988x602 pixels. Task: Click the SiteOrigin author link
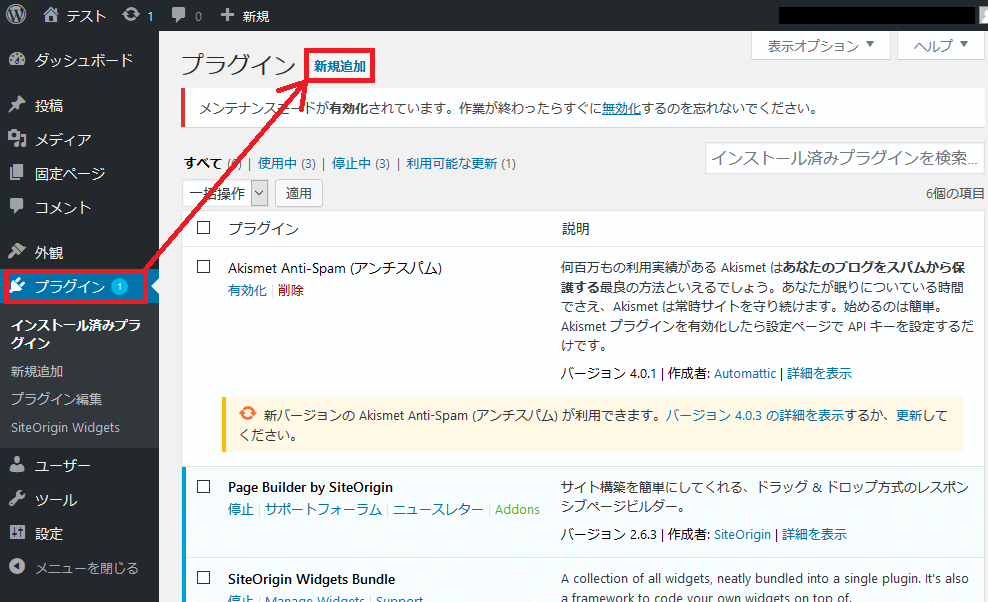point(742,535)
